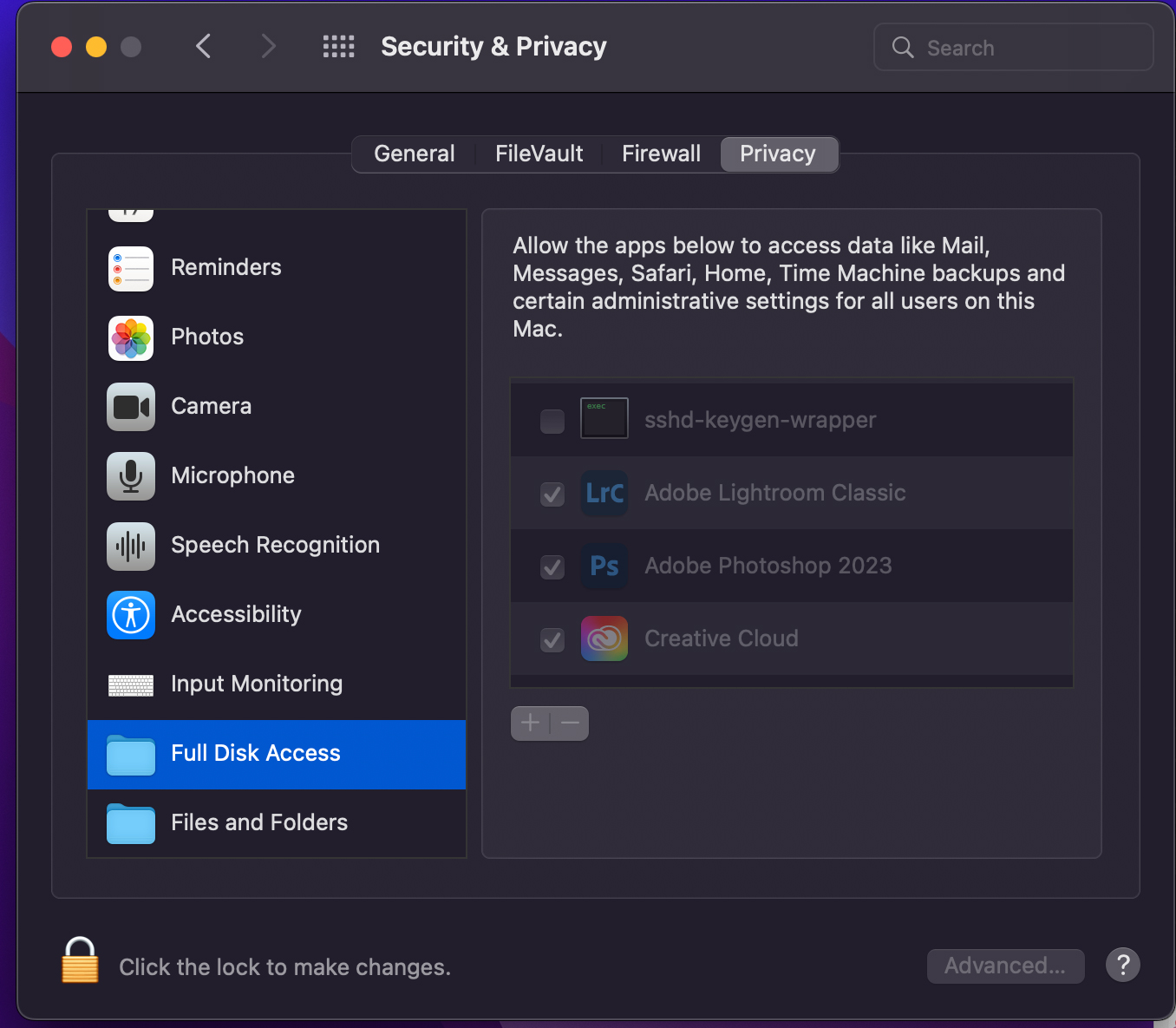Show all preferences grid icon
This screenshot has width=1176, height=1028.
point(338,47)
